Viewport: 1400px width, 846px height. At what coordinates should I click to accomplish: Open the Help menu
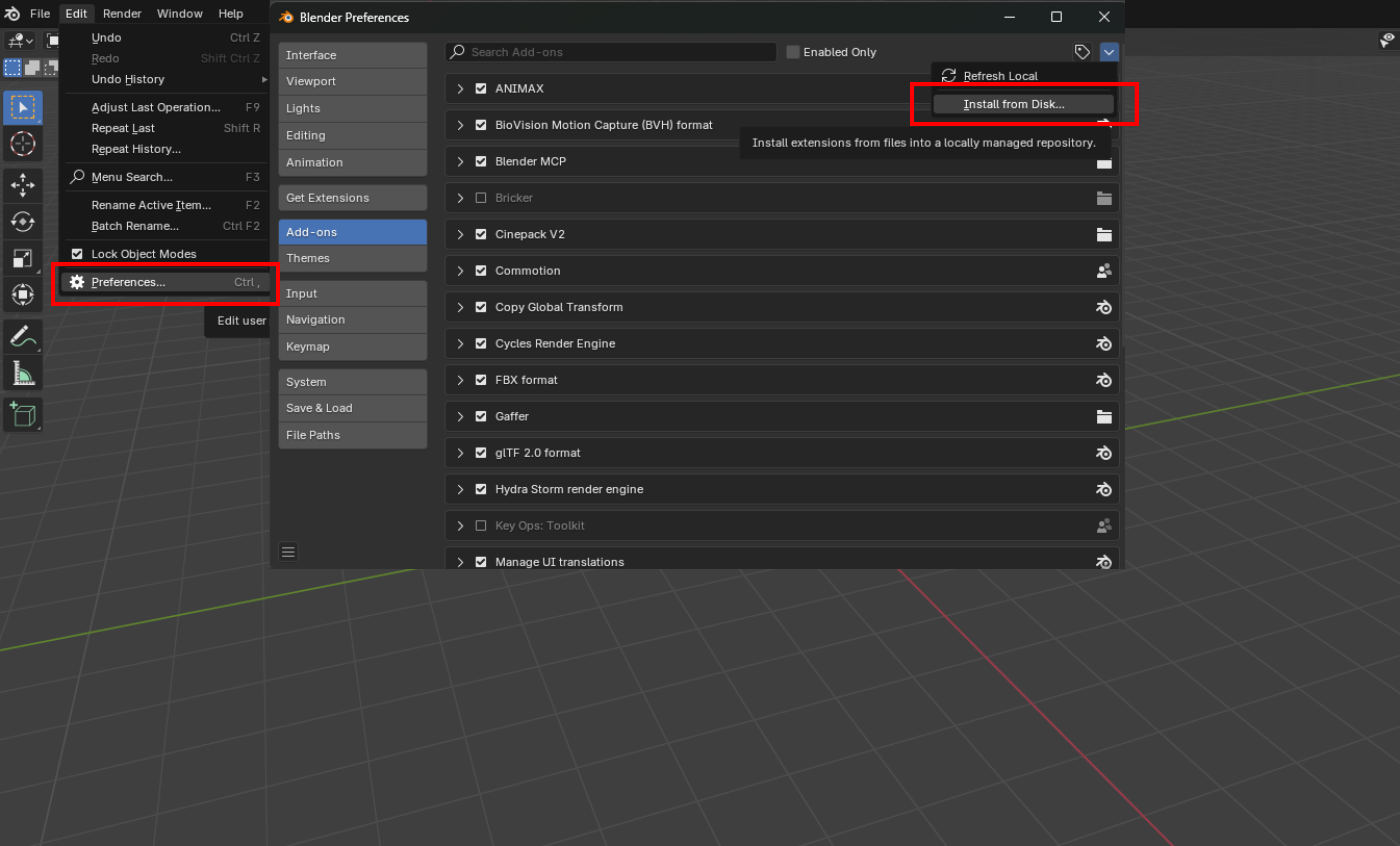(230, 13)
